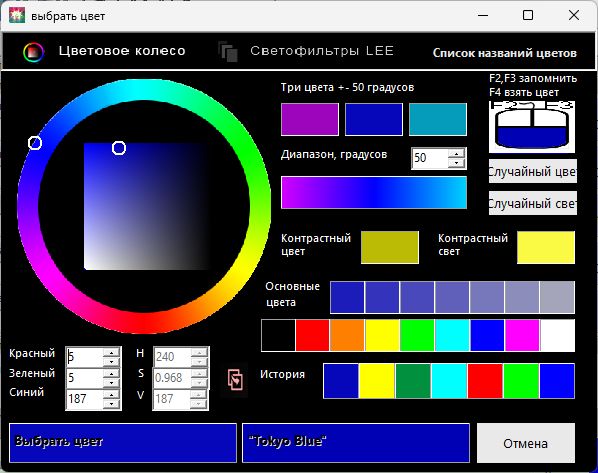
Task: Click the LEE filters stacked-squares icon
Action: coord(228,51)
